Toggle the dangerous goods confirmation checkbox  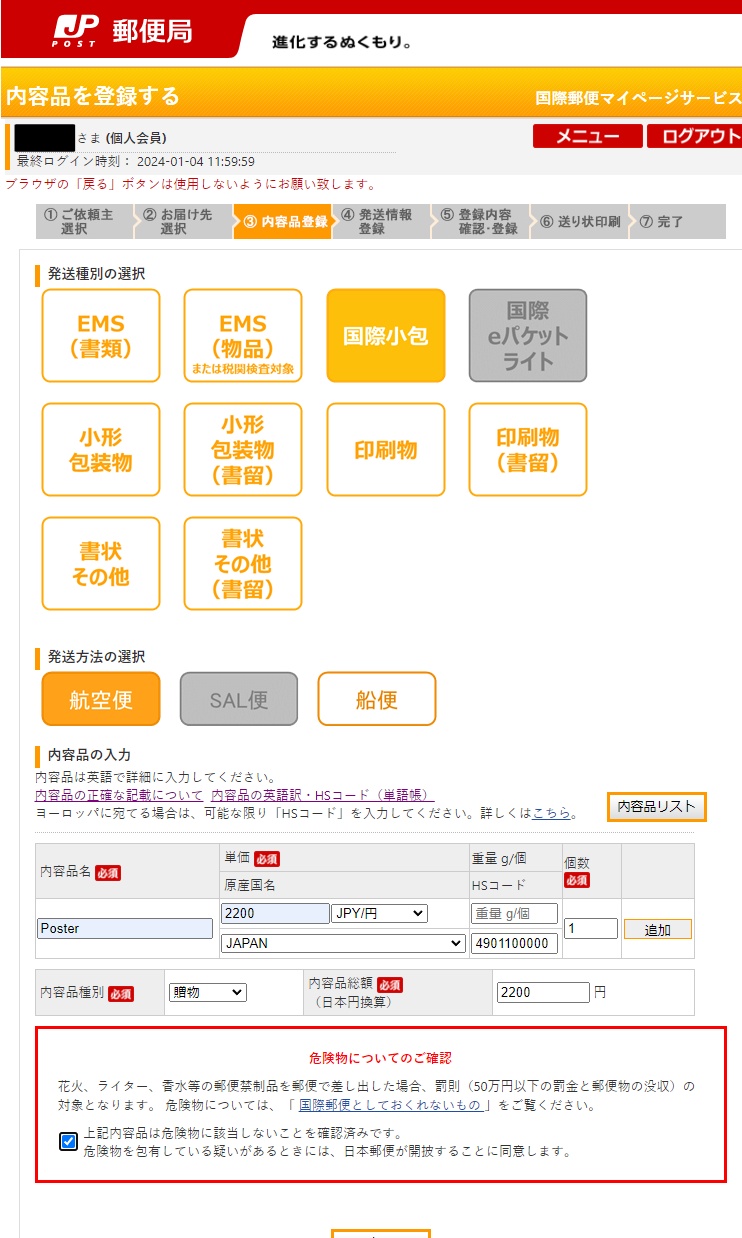[x=68, y=1141]
